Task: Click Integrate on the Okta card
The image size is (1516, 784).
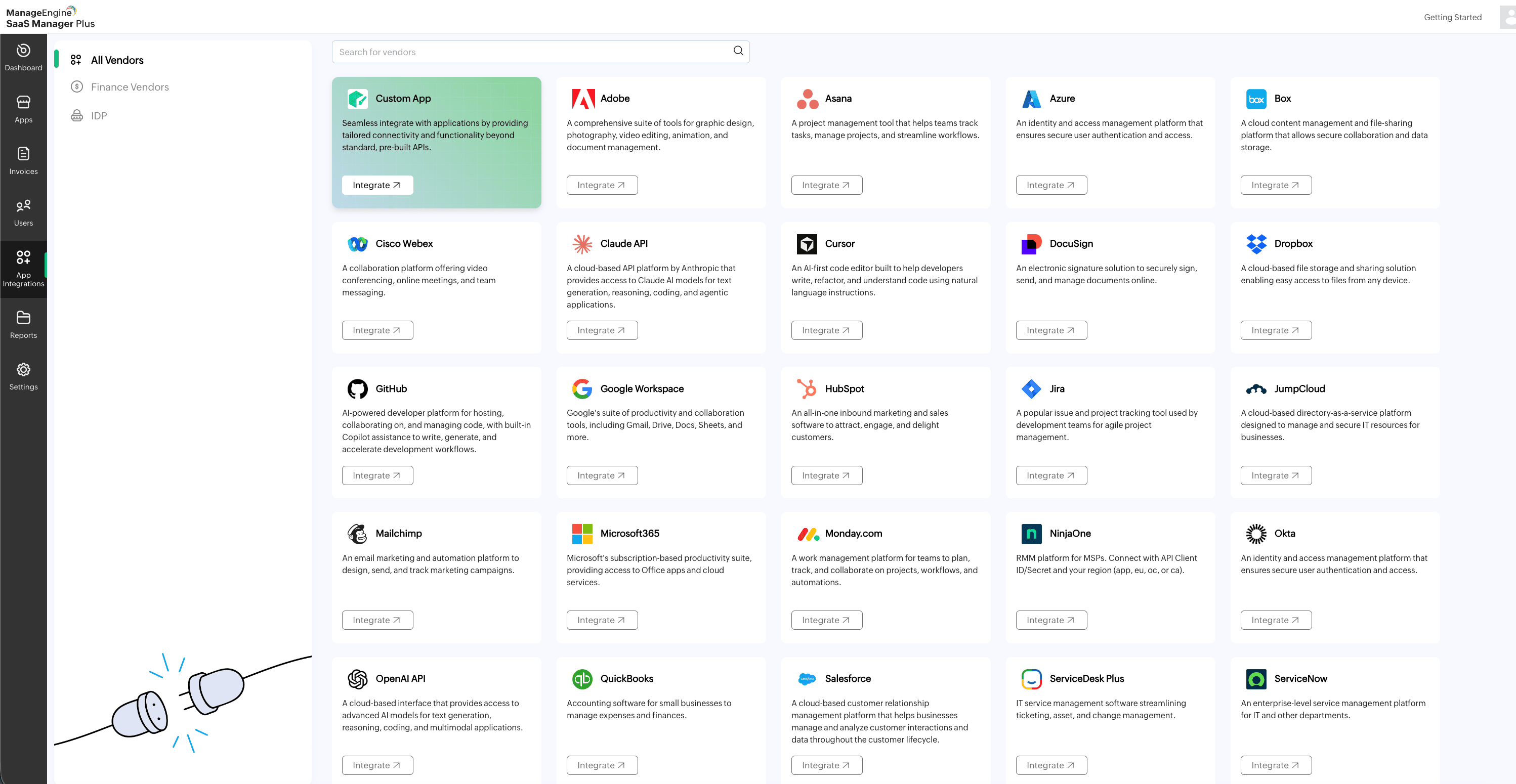Action: coord(1276,620)
